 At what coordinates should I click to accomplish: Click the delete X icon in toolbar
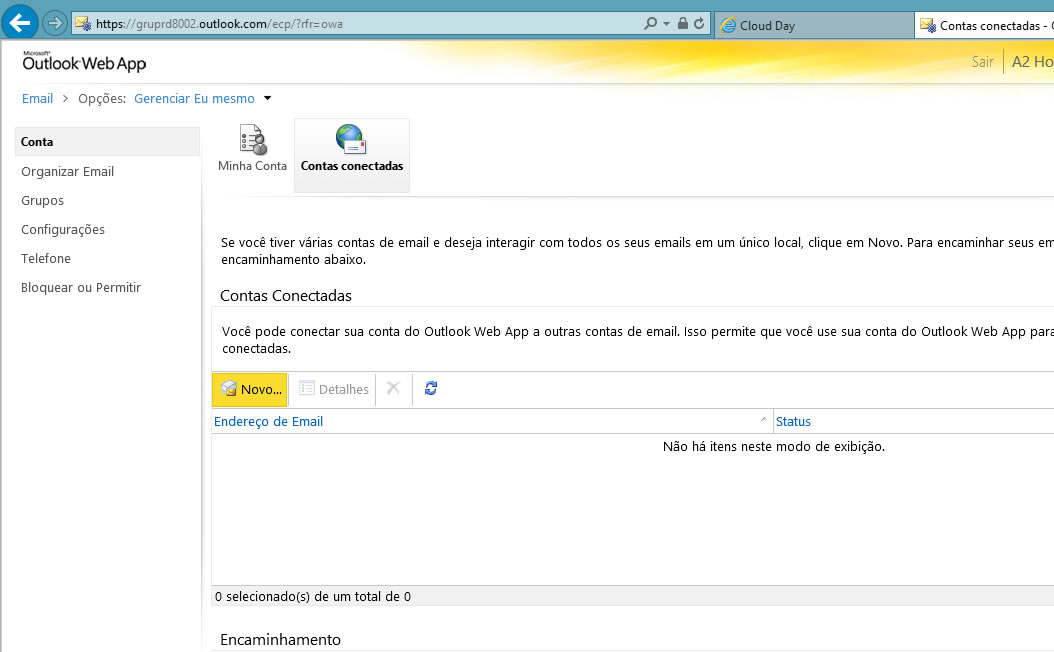pos(393,388)
